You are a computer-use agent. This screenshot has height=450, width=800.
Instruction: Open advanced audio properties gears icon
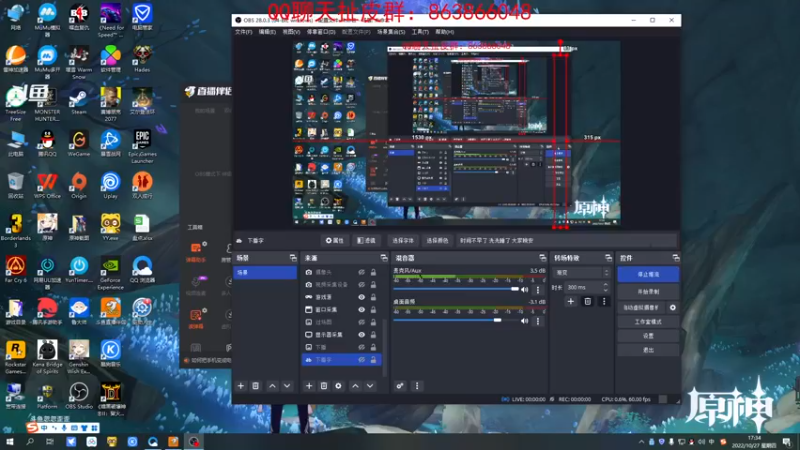tap(400, 386)
